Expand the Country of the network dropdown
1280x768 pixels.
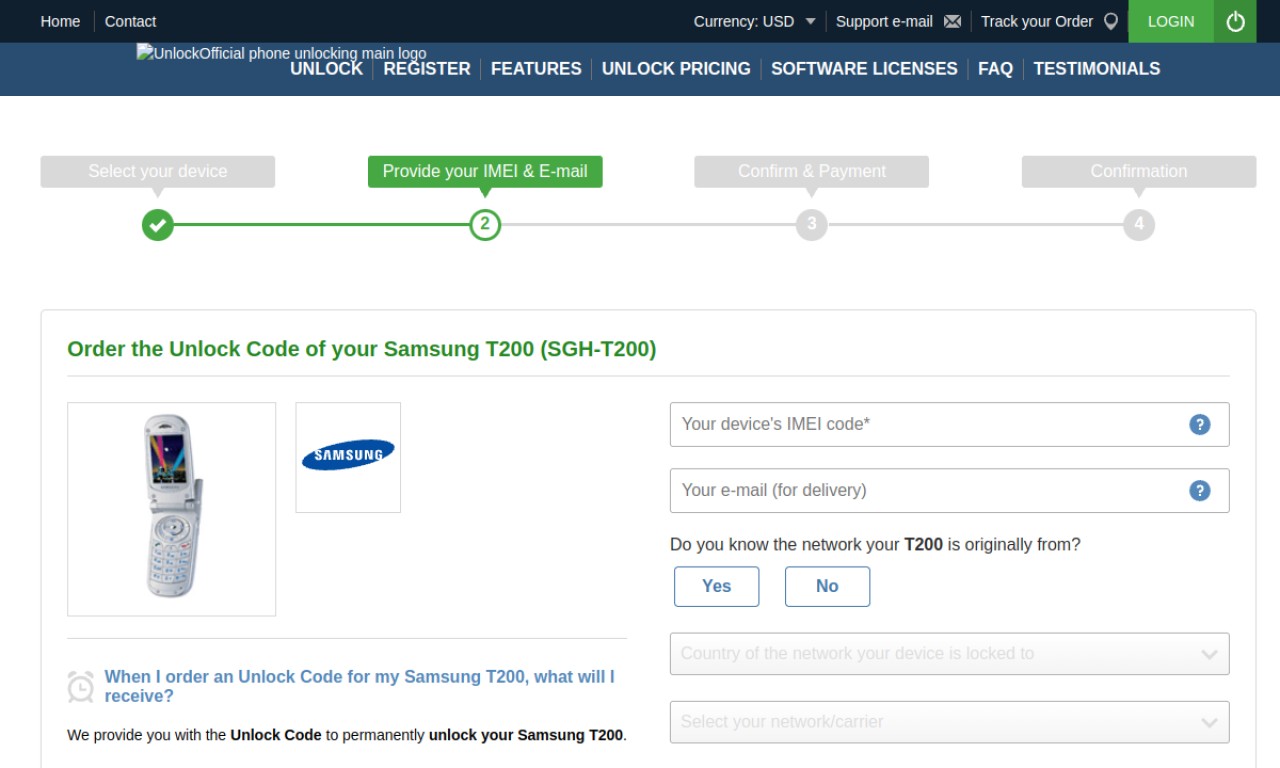pyautogui.click(x=949, y=654)
